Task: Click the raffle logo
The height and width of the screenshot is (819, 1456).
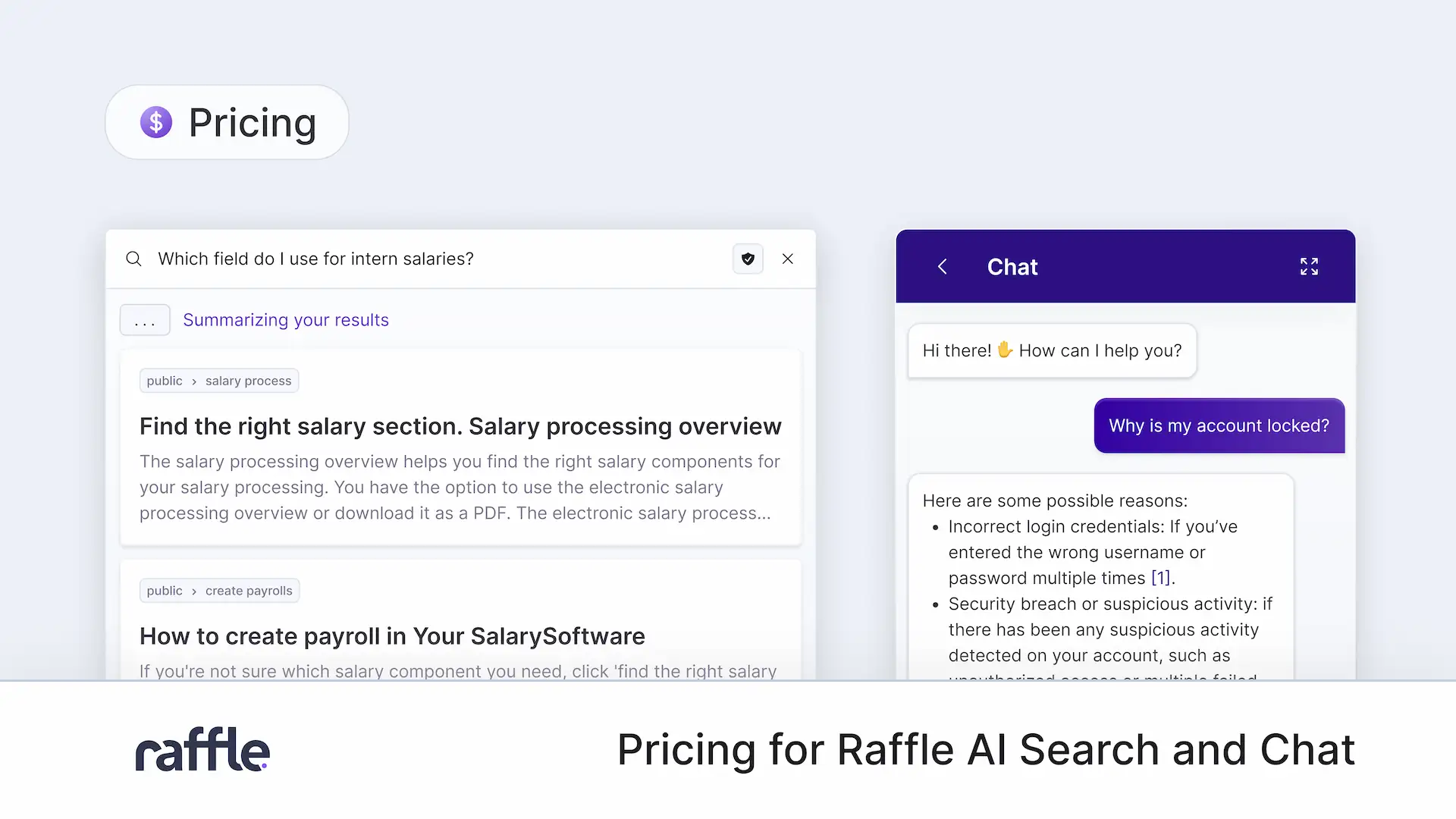Action: click(202, 749)
